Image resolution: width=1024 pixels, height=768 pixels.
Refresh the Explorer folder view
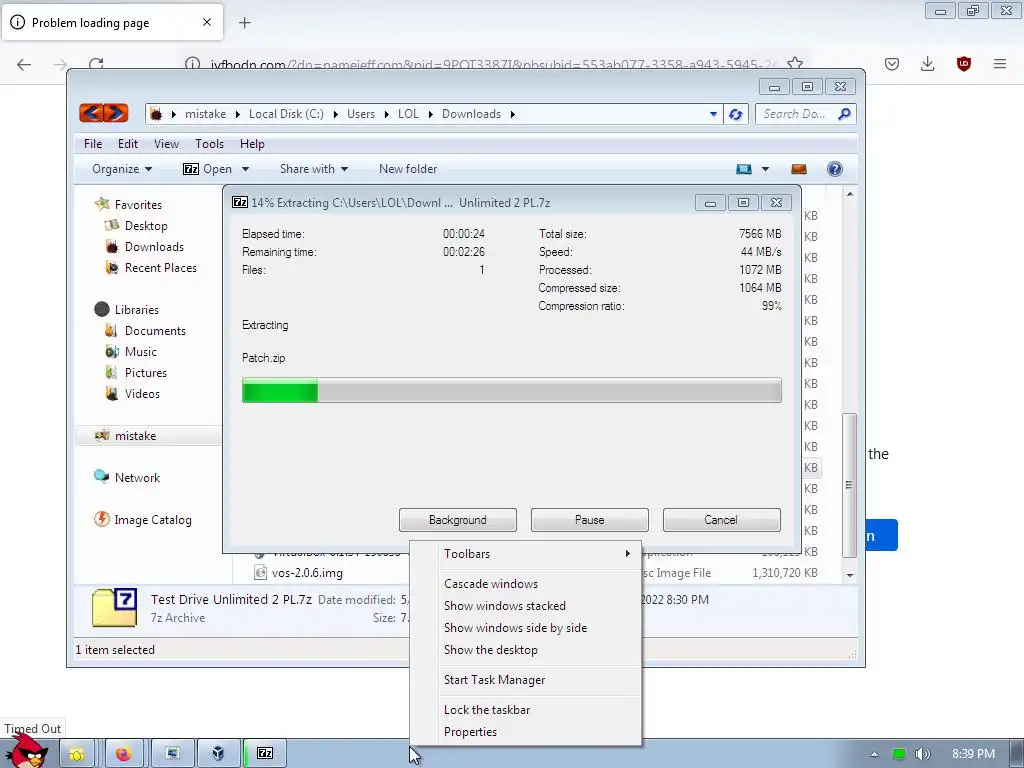coord(735,114)
